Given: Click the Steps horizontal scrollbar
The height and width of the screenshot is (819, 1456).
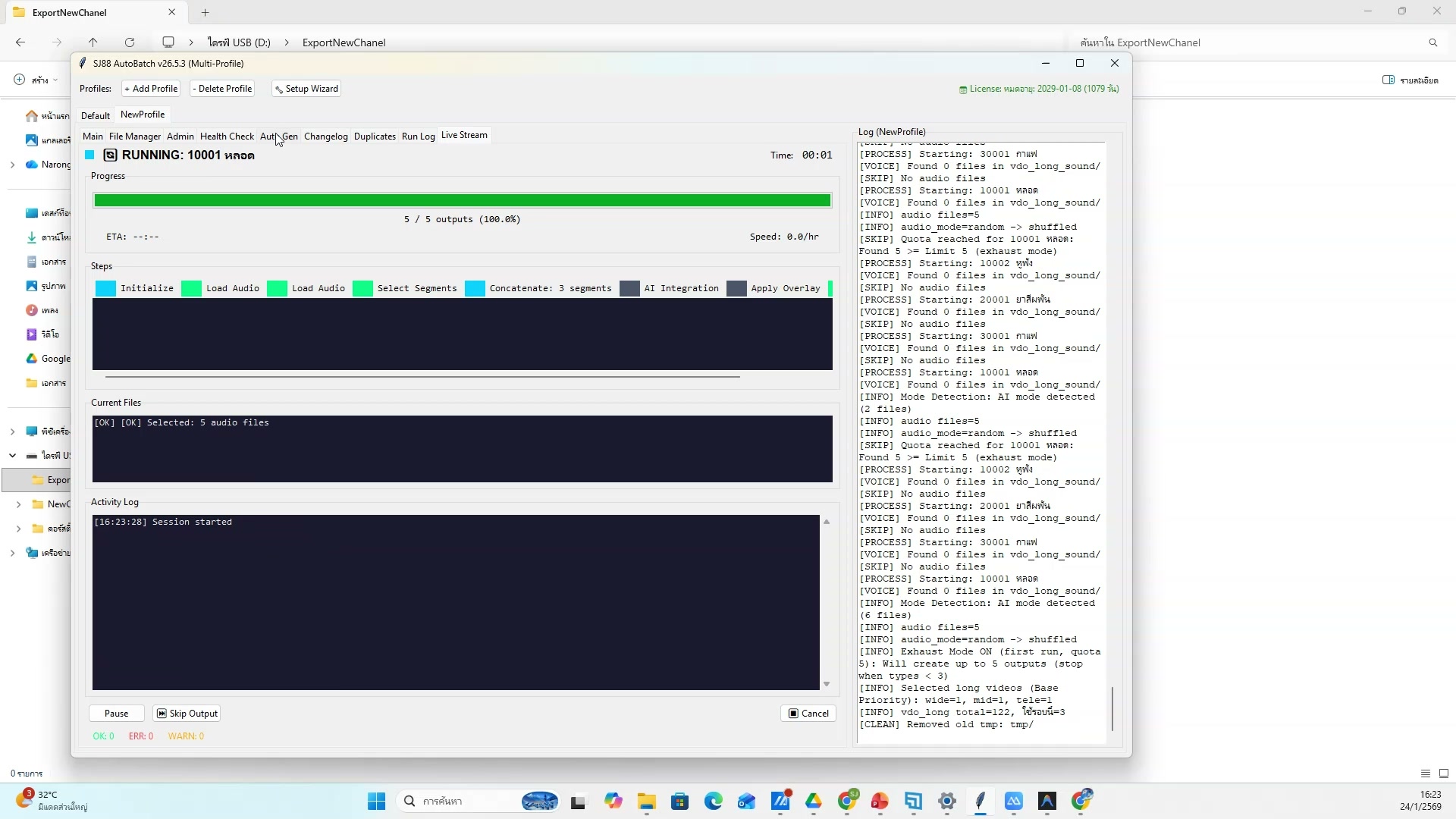Looking at the screenshot, I should [x=422, y=376].
